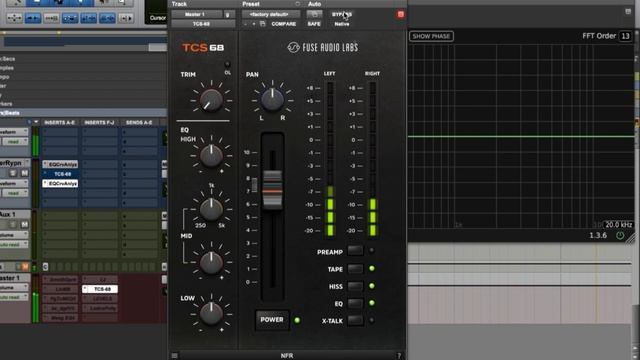Adjust the TRIM knob
This screenshot has width=640, height=360.
click(x=211, y=100)
